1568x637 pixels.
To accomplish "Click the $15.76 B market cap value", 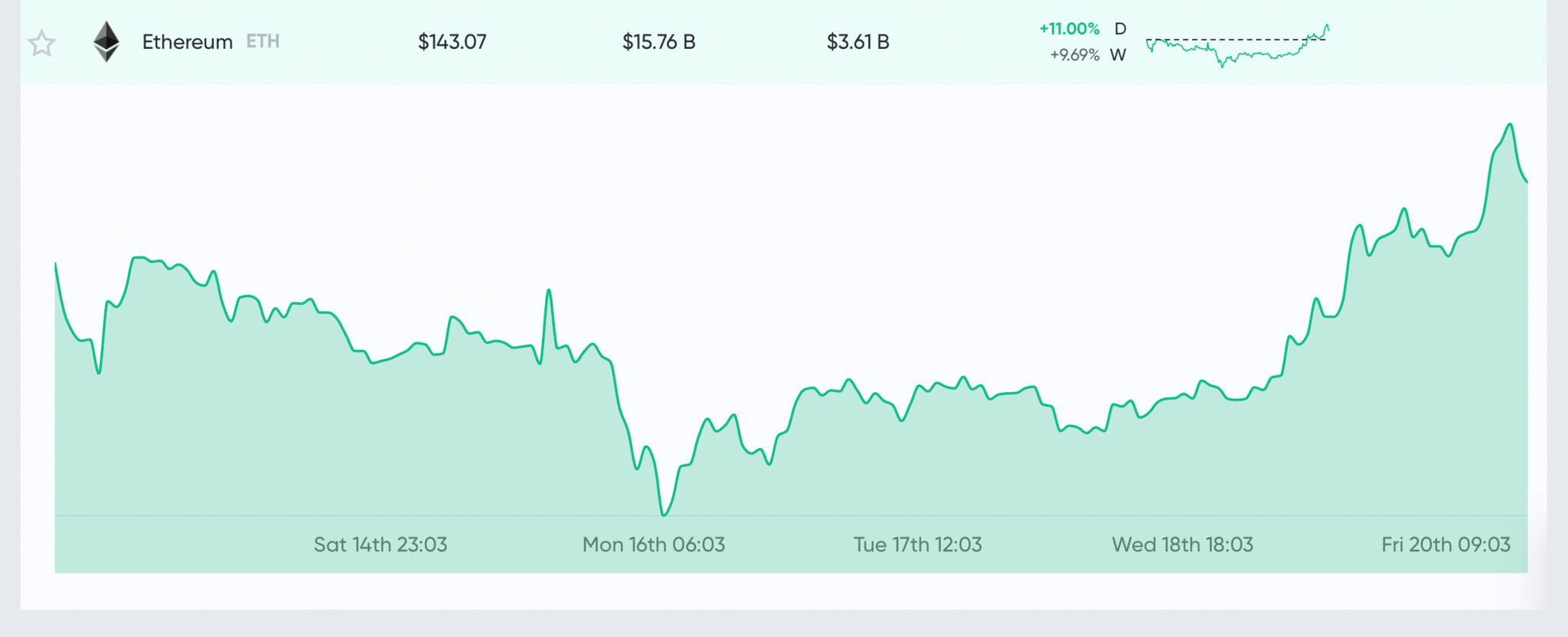I will pos(658,42).
